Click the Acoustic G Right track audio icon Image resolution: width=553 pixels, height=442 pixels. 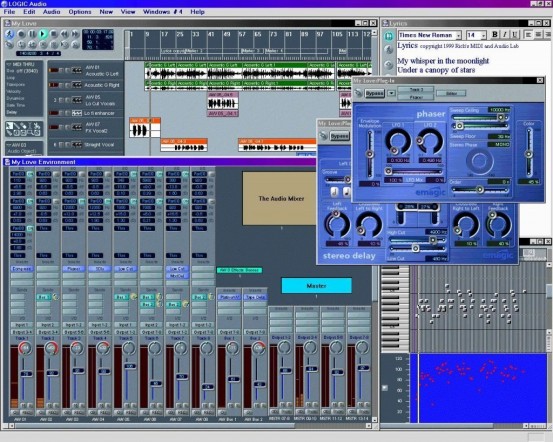click(x=77, y=85)
